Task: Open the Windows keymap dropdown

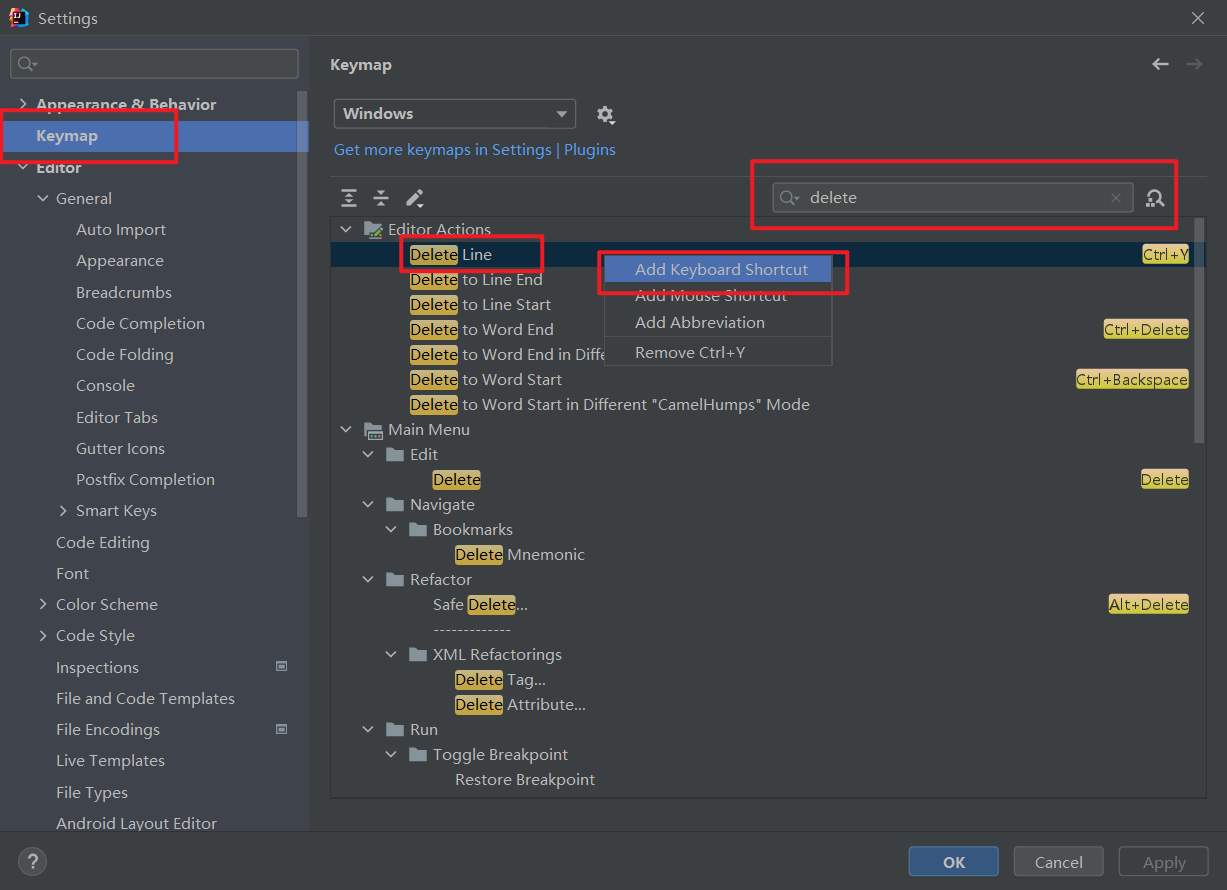Action: coord(454,114)
